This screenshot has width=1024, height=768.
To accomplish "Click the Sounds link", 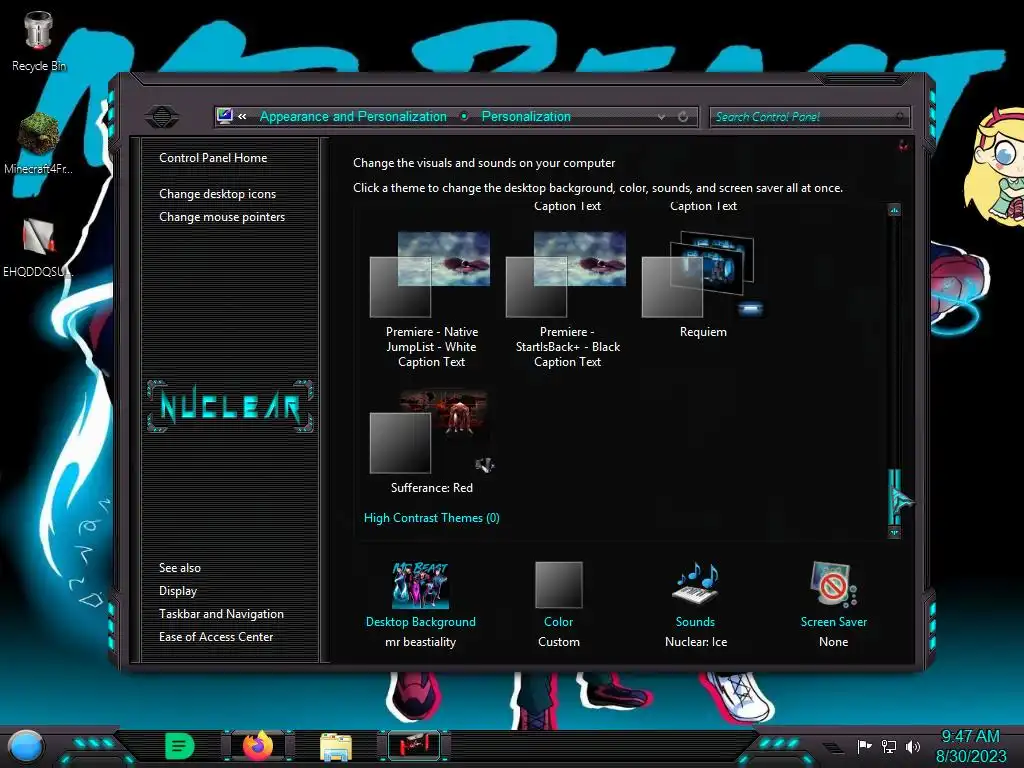I will pos(696,622).
